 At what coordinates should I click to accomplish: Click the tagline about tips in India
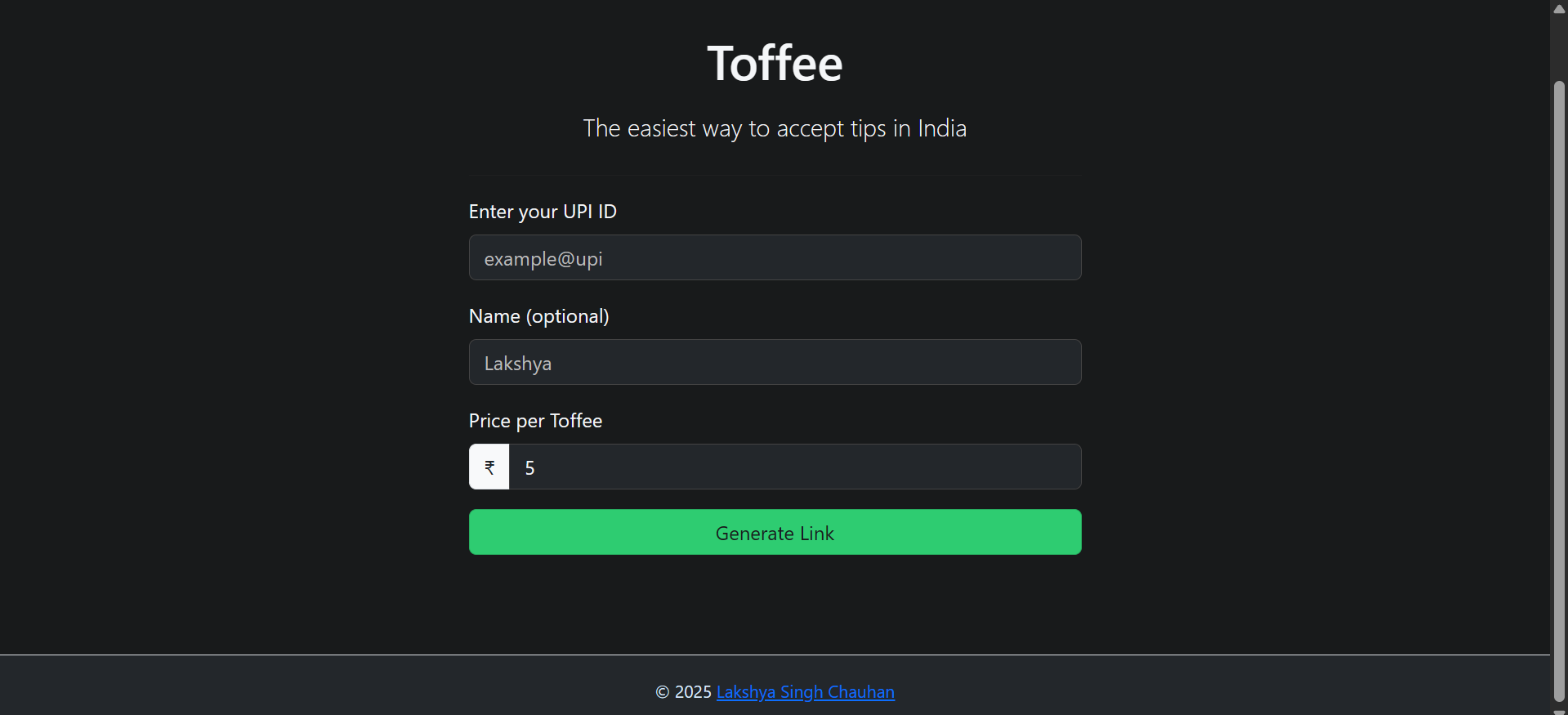775,128
